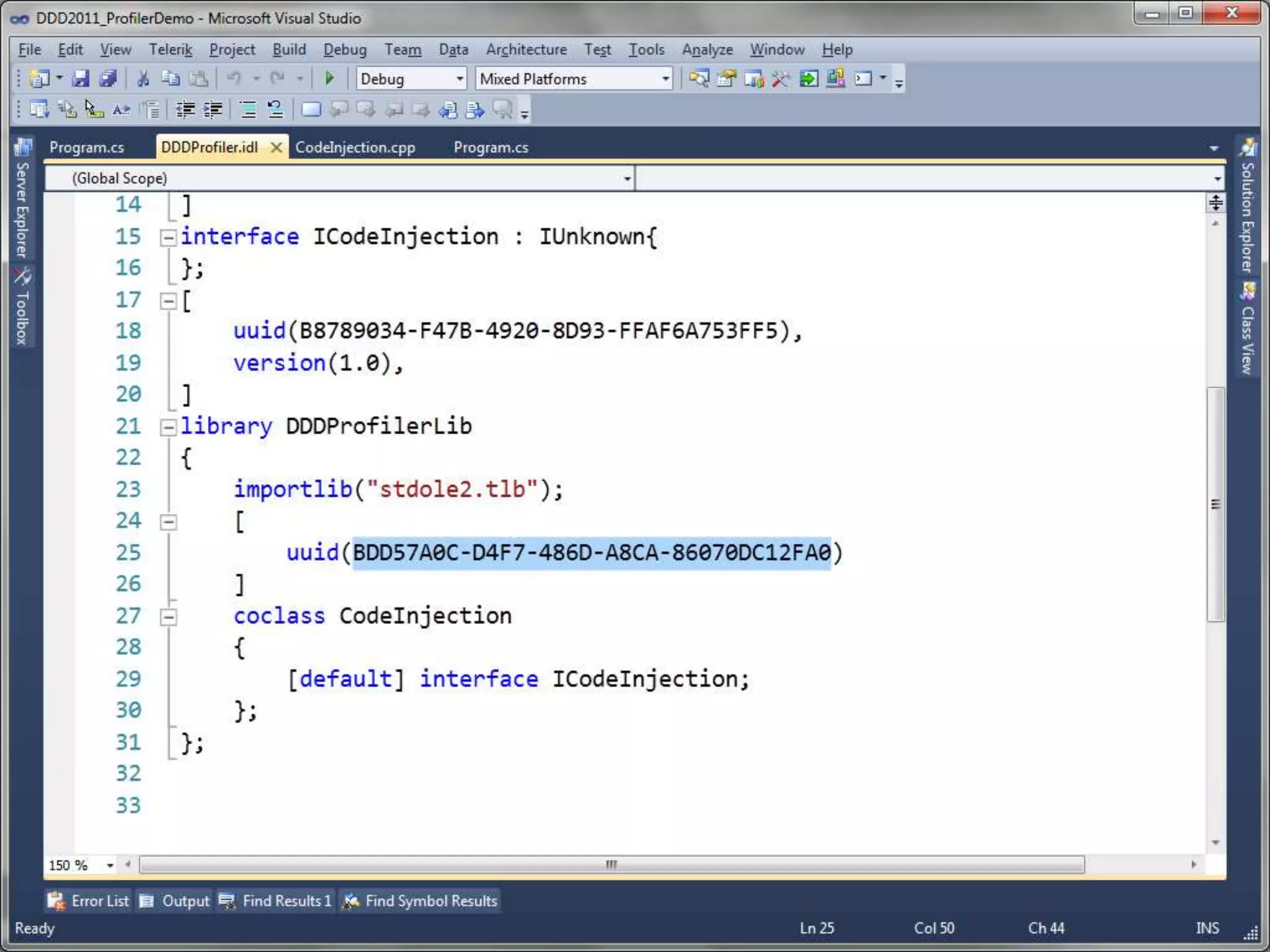This screenshot has height=952, width=1270.
Task: Collapse the library DDDProfilerLib block
Action: click(167, 427)
